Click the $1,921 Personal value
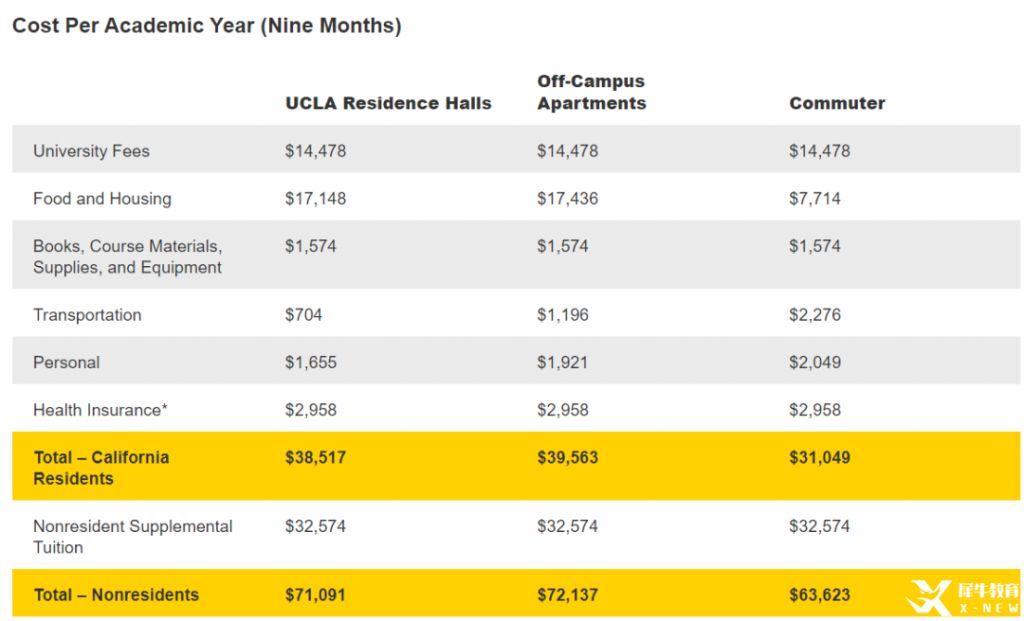This screenshot has width=1024, height=621. pyautogui.click(x=562, y=362)
